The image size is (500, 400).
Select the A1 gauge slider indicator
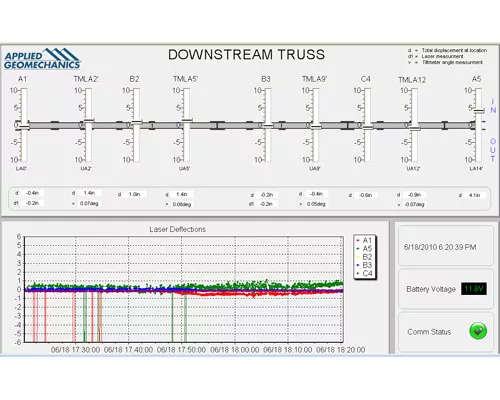click(x=24, y=127)
